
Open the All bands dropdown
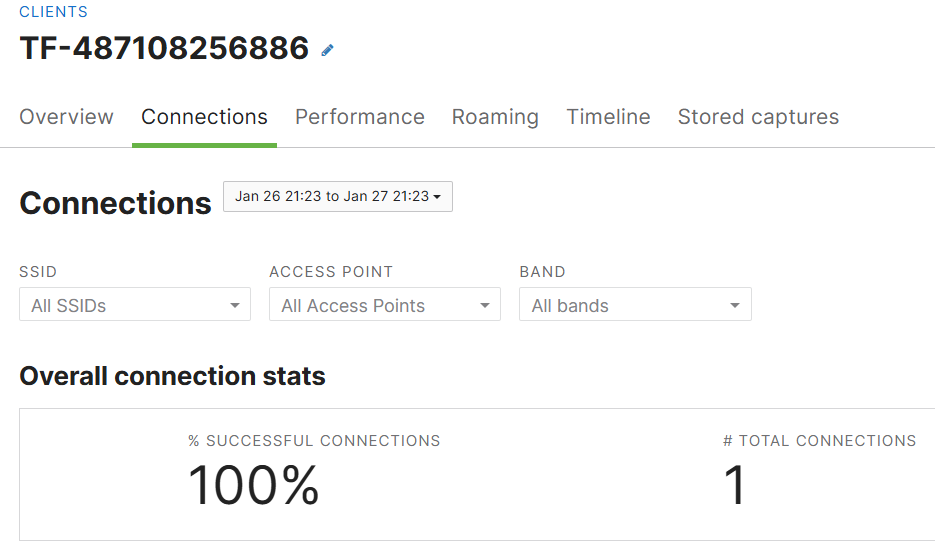coord(635,305)
